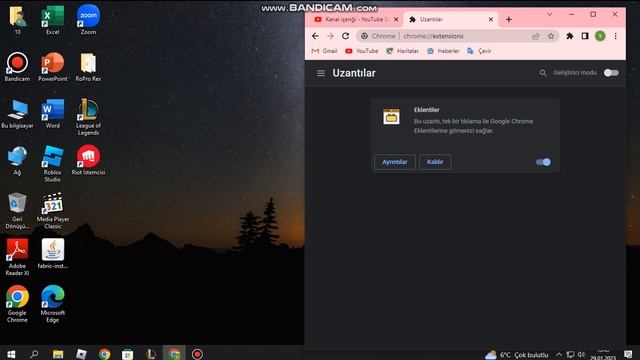Select the fabric-installer Java icon
The image size is (640, 360).
(x=53, y=254)
